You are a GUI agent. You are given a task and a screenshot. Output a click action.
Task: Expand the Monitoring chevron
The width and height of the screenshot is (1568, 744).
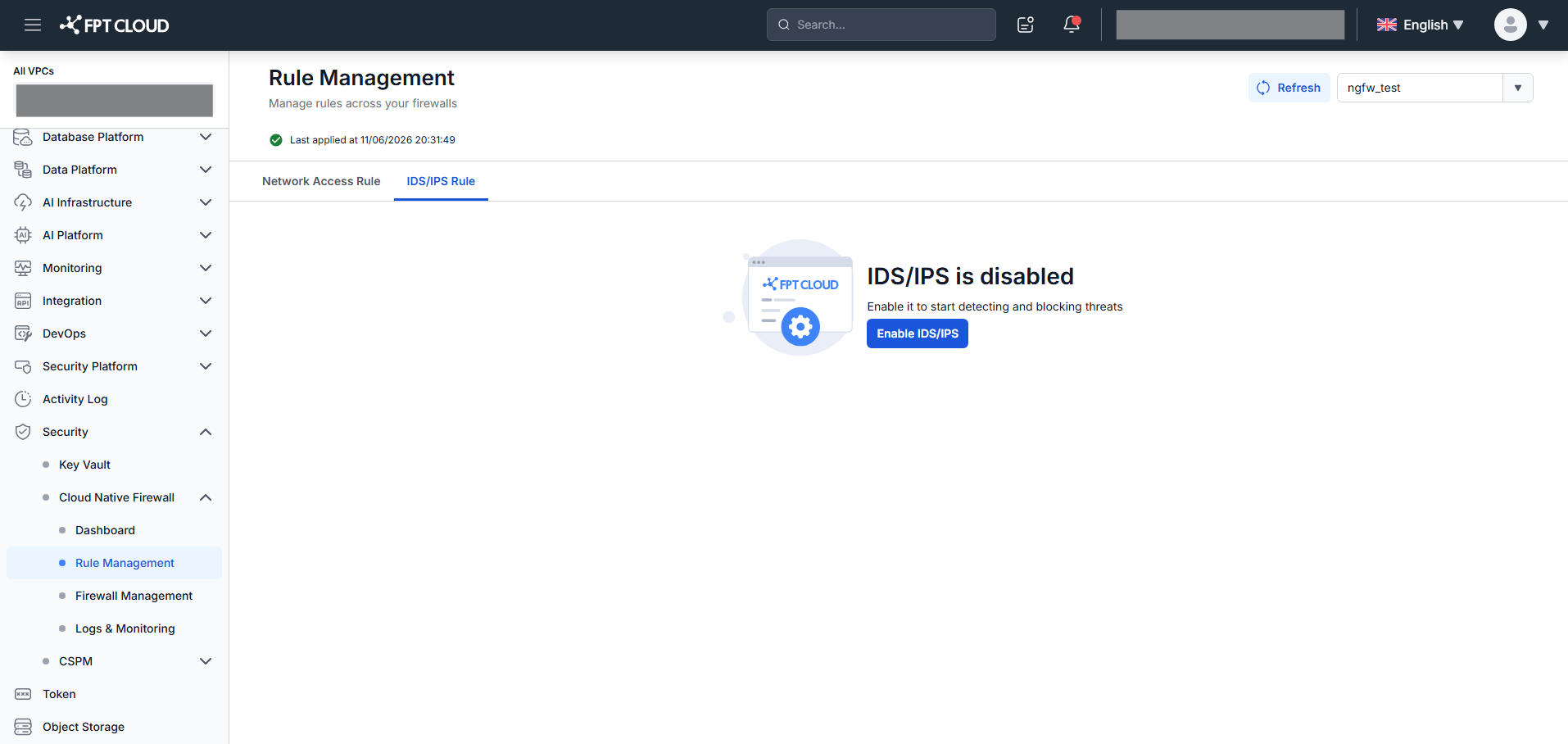[206, 268]
